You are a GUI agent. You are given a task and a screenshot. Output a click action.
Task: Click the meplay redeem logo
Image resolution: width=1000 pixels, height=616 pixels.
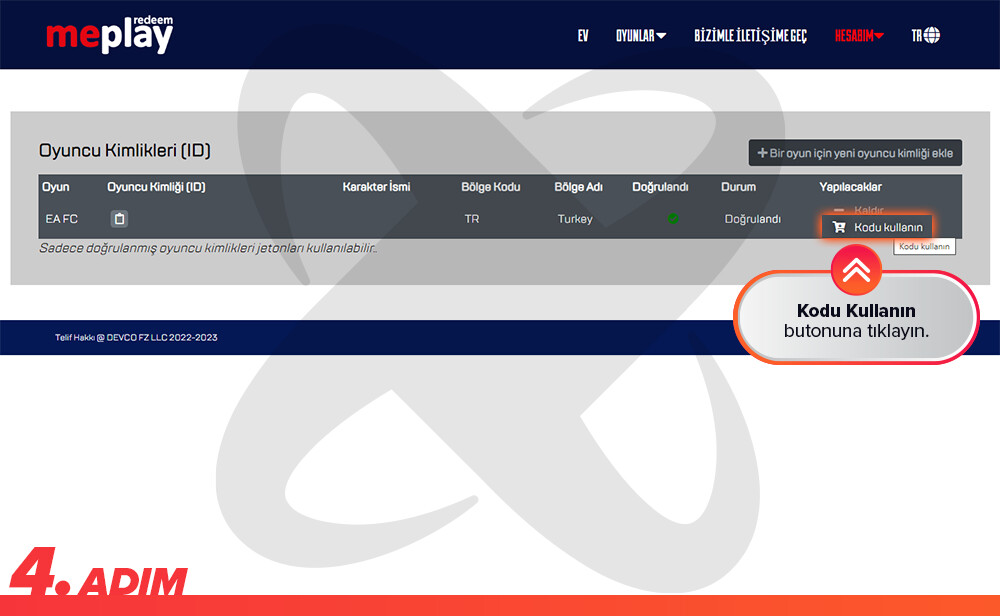tap(109, 35)
